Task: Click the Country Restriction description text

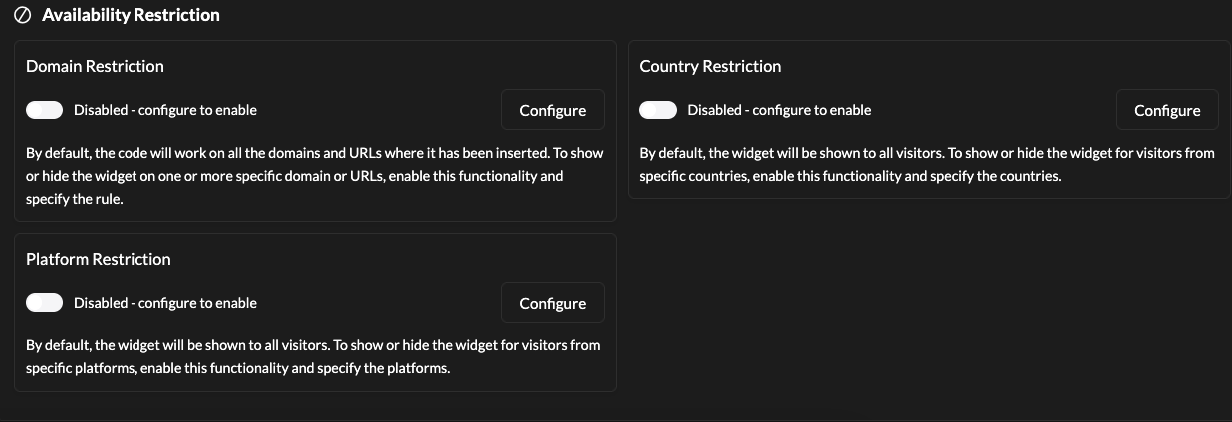Action: [x=926, y=165]
